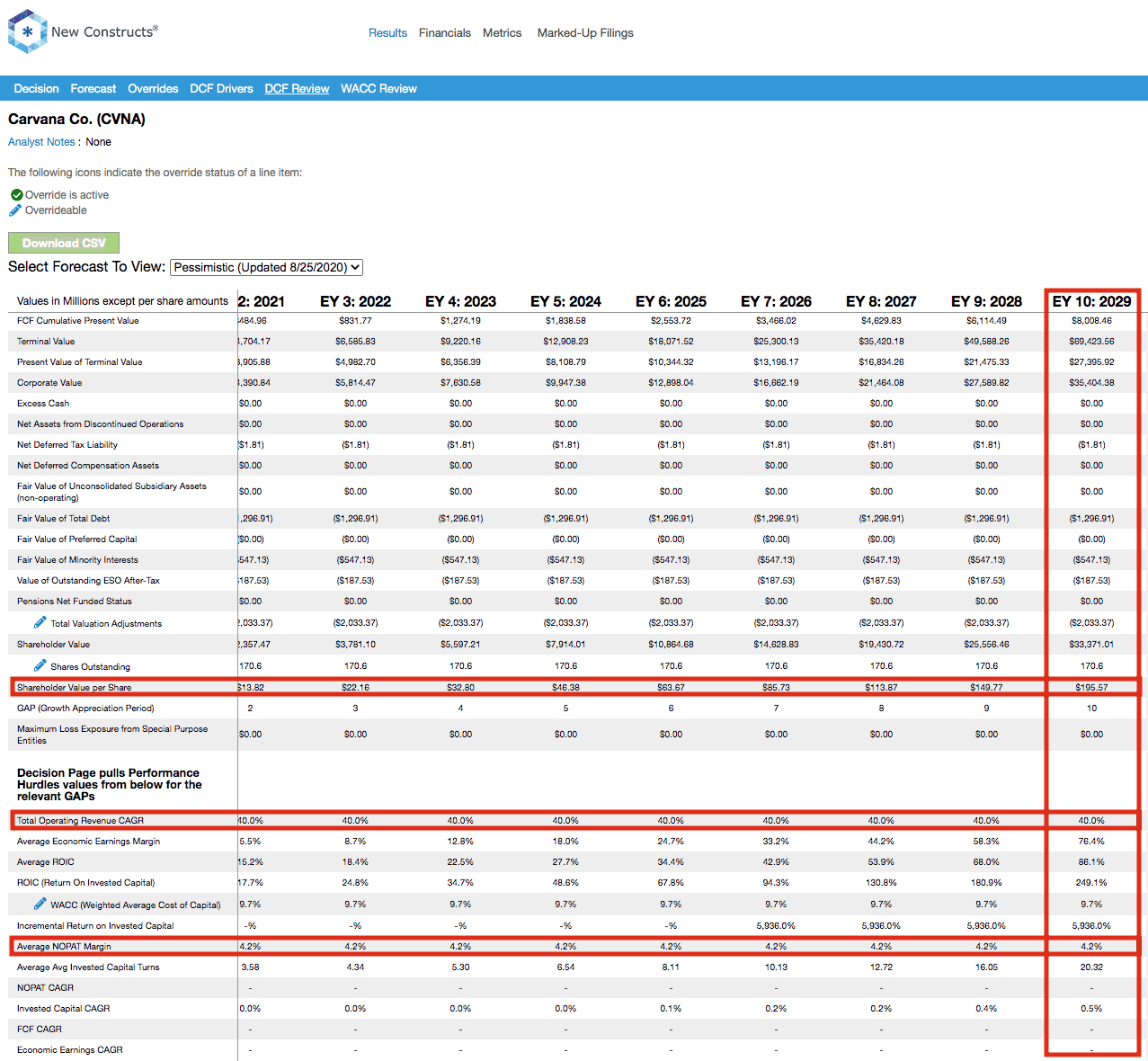The height and width of the screenshot is (1061, 1148).
Task: Click the $85.73 value per share cell
Action: pos(776,687)
